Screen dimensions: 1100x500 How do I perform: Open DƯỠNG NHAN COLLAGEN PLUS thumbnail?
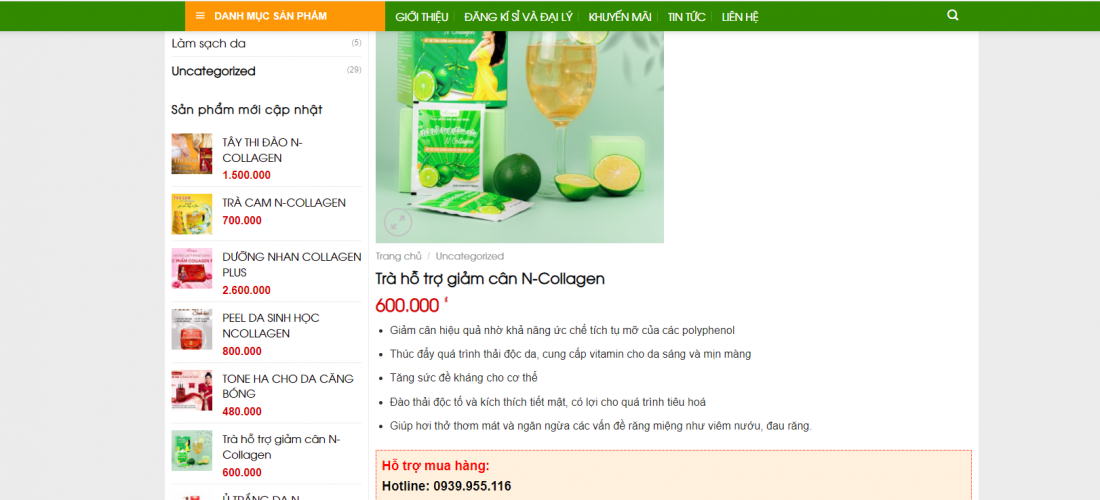192,269
